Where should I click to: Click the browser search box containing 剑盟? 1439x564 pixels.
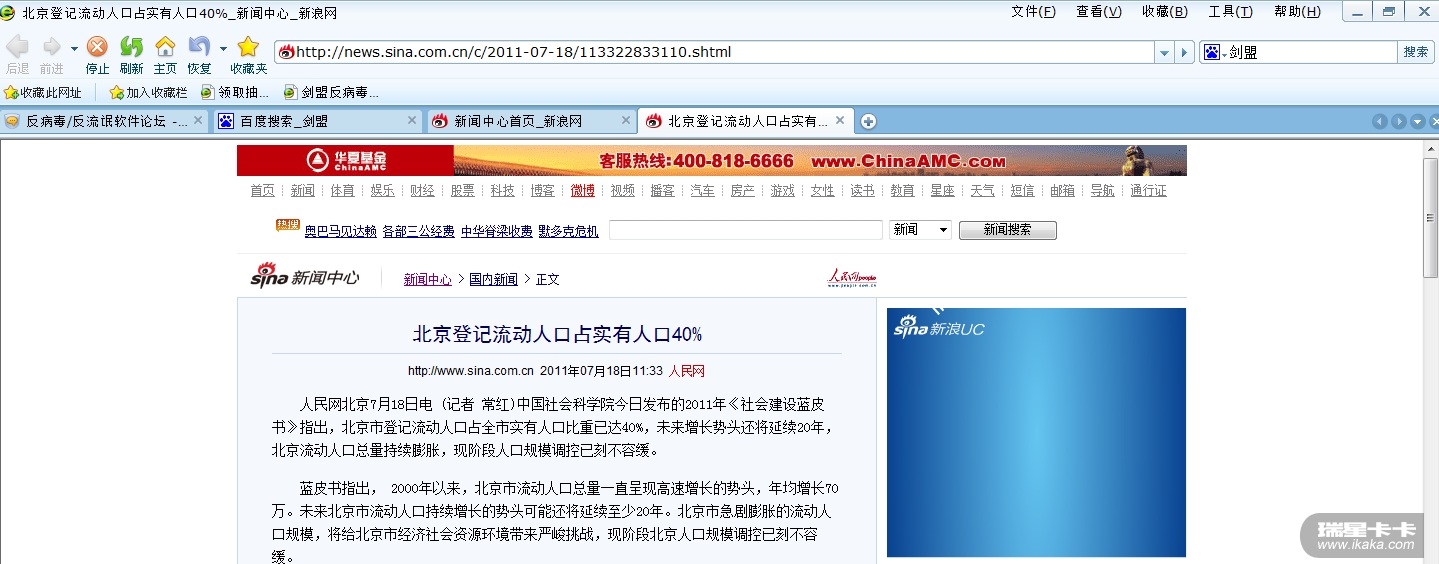coord(1312,52)
